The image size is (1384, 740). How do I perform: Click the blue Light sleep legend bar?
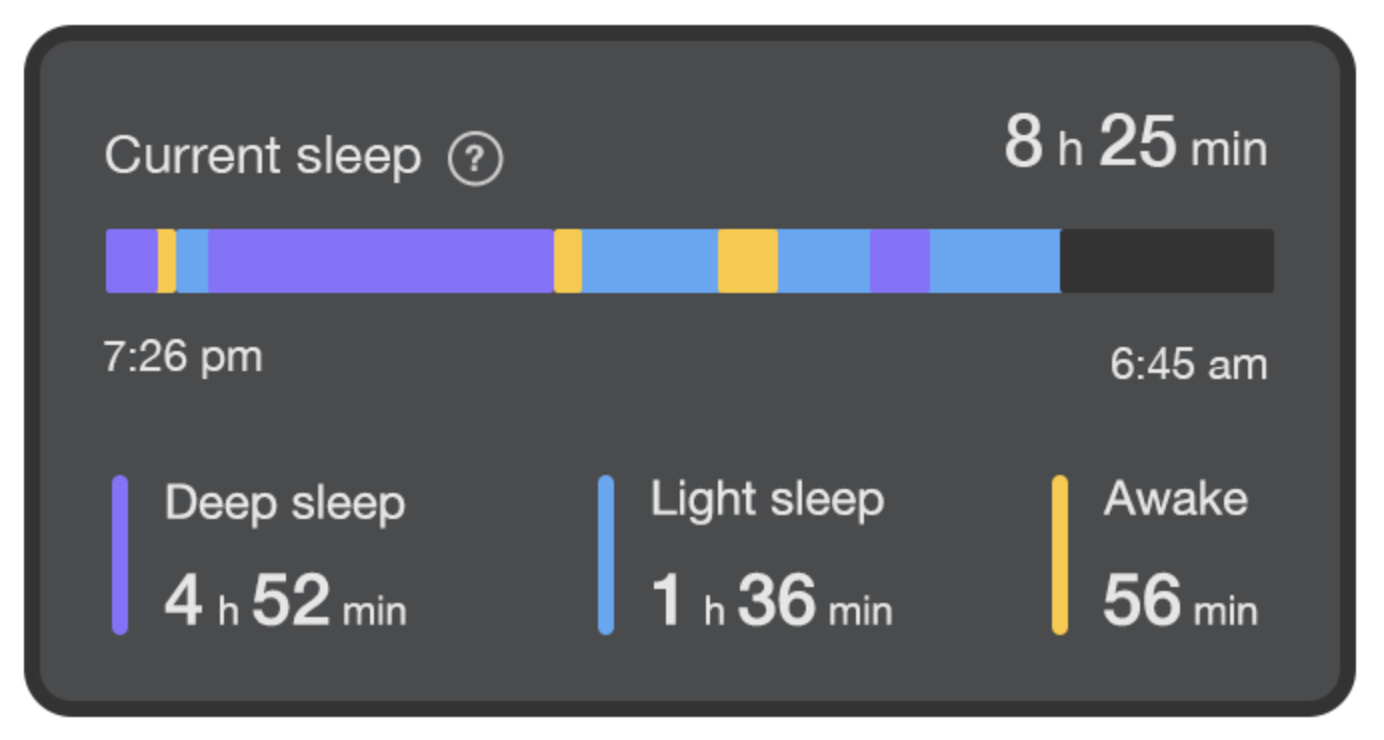click(x=605, y=555)
